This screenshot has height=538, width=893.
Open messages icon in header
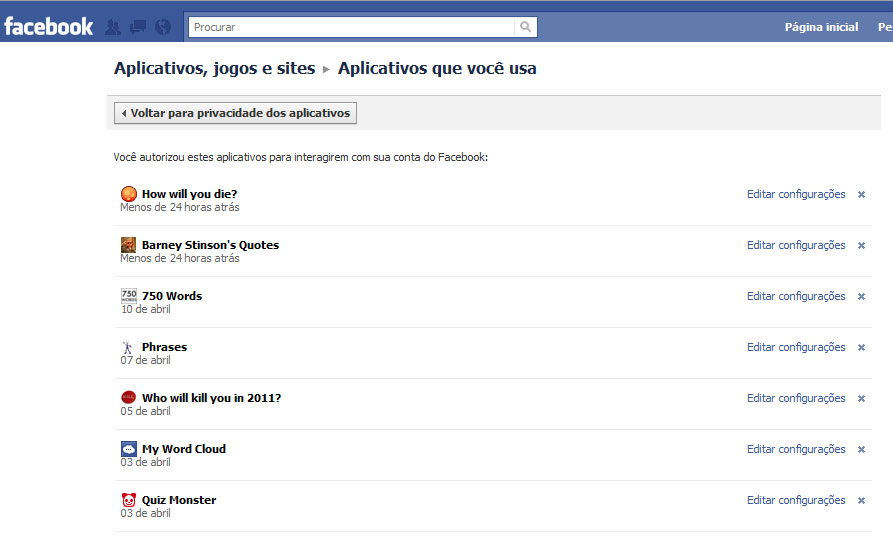138,27
